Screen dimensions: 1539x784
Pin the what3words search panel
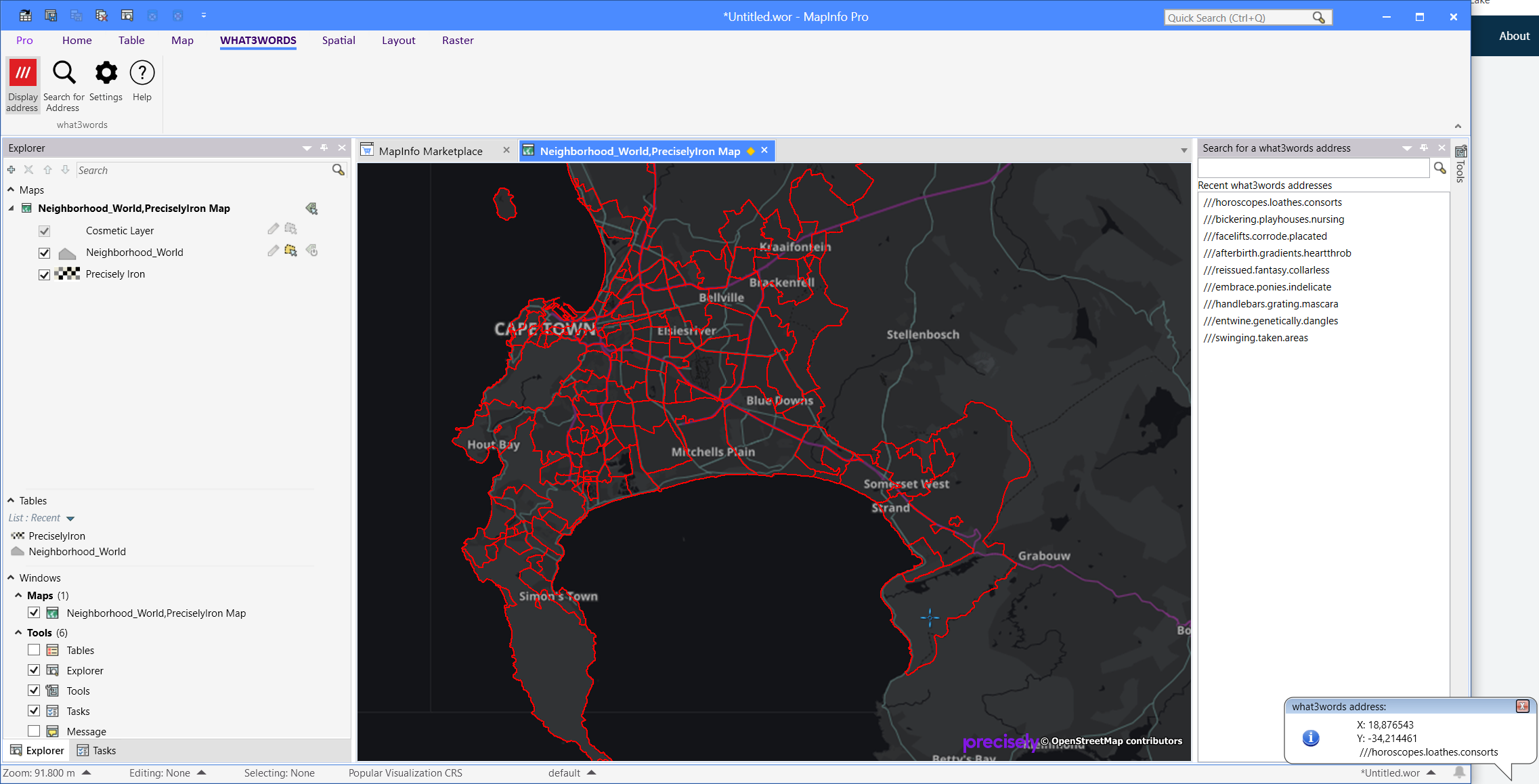tap(1424, 148)
